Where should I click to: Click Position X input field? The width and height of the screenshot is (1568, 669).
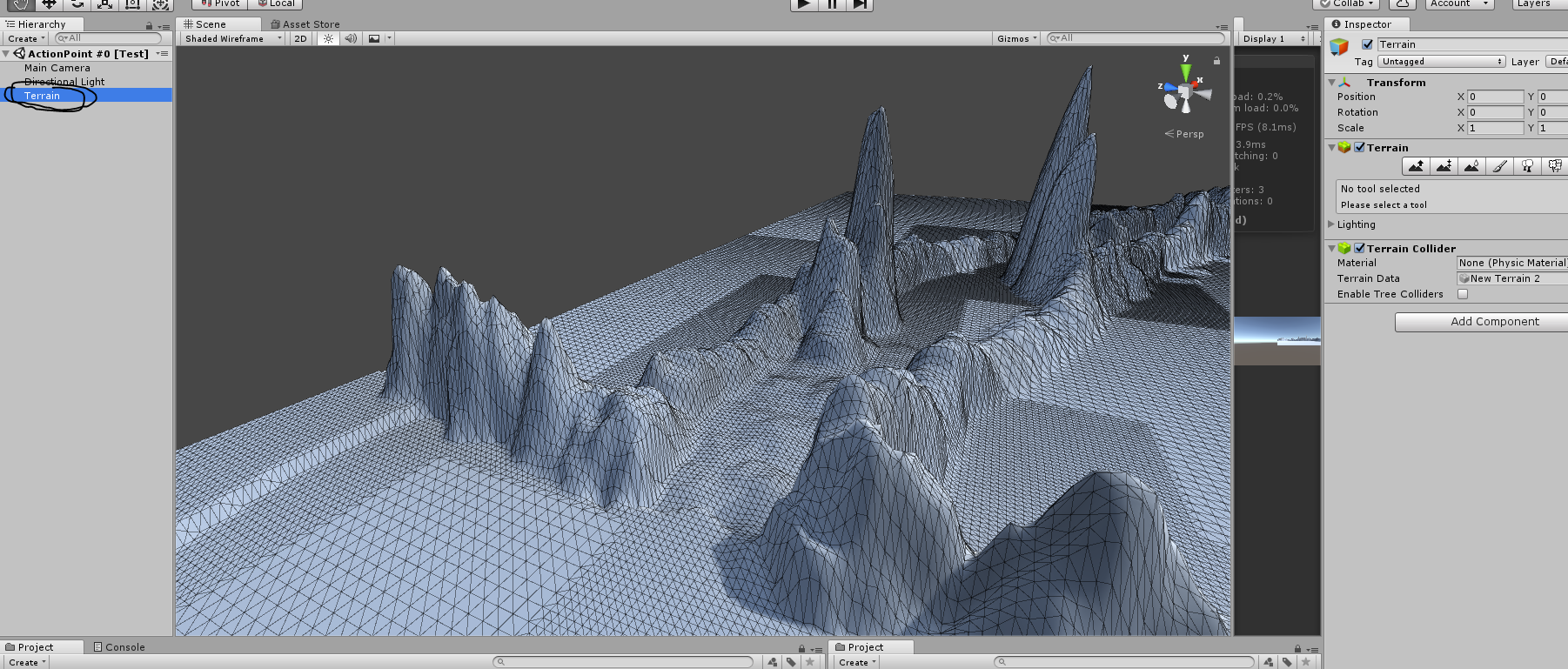pos(1495,97)
